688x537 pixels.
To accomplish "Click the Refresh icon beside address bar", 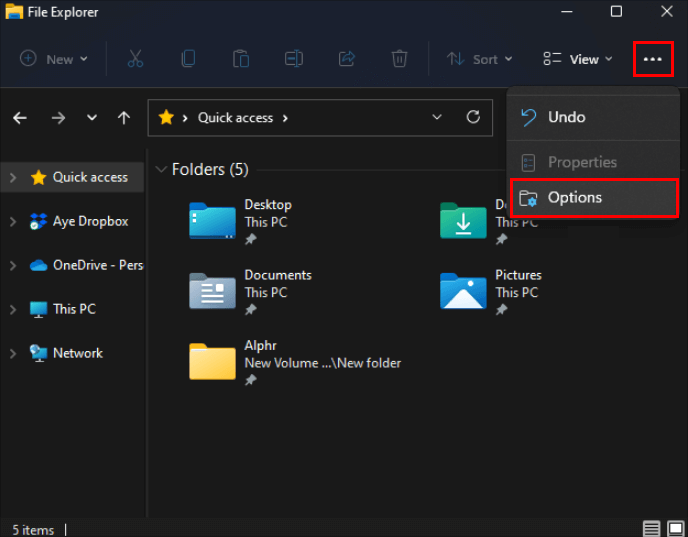I will (473, 117).
